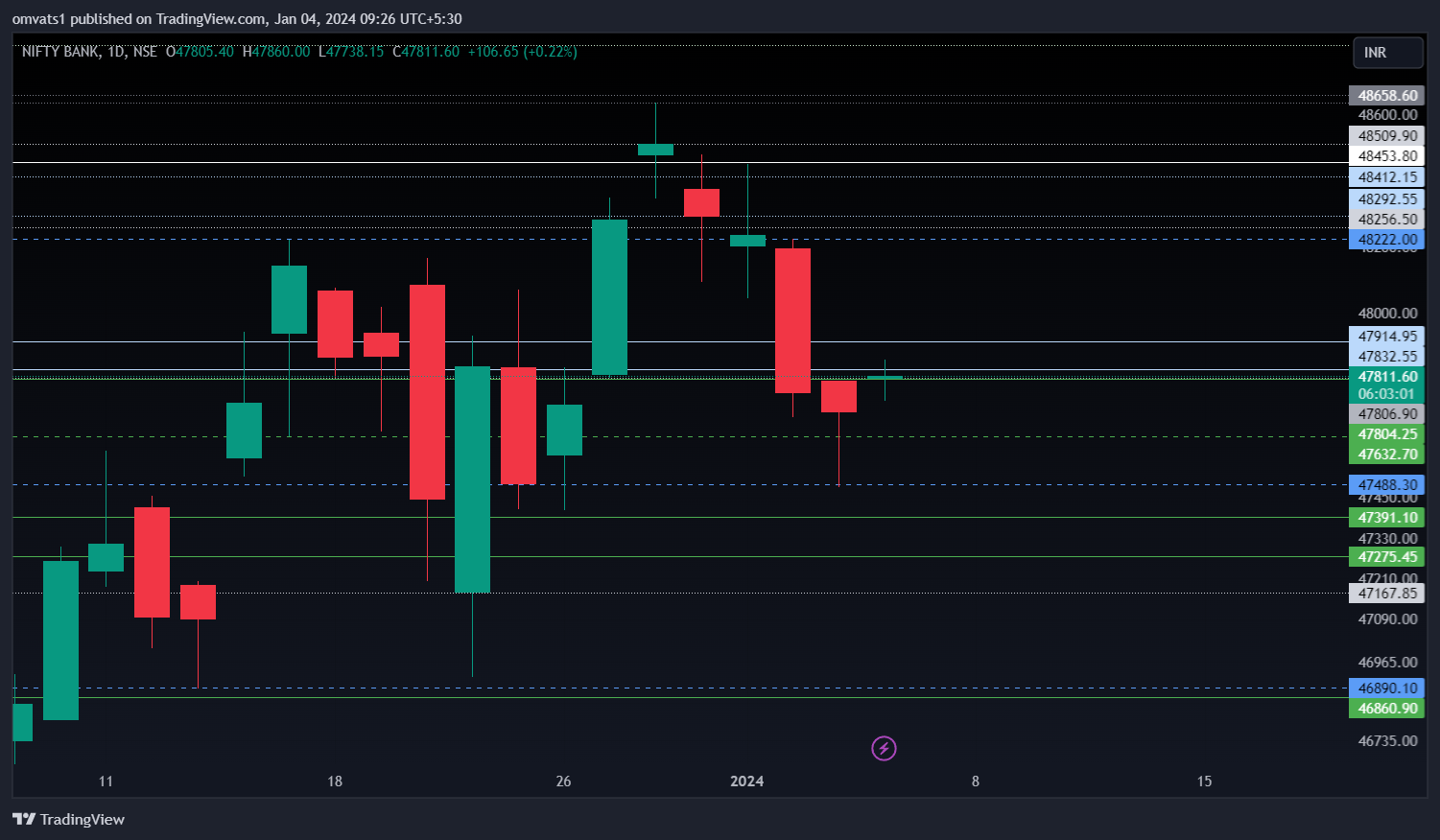Screen dimensions: 1440x840
Task: Select the 47330.00 axis price
Action: 1387,538
